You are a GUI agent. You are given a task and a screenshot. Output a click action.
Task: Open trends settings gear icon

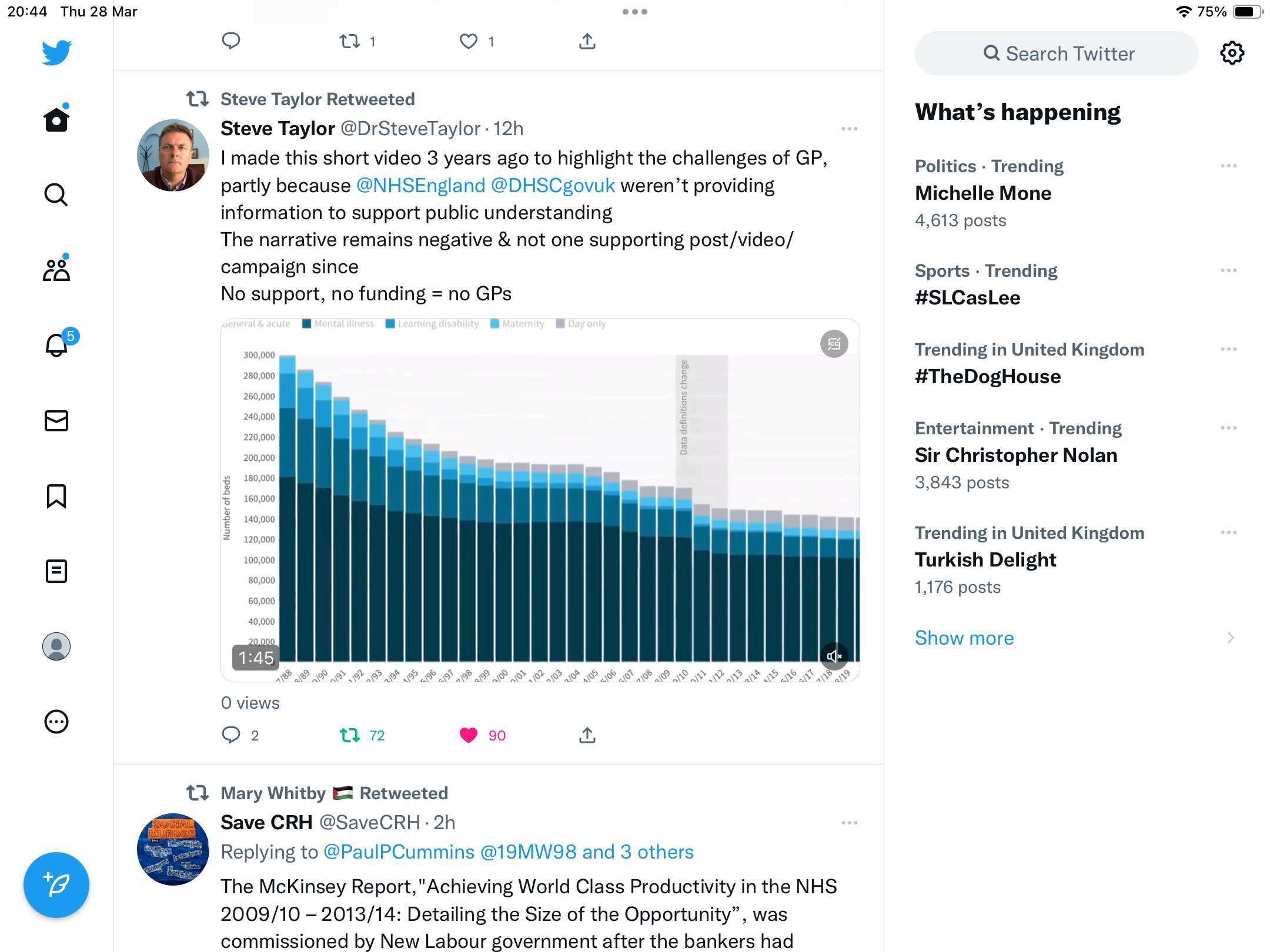pyautogui.click(x=1232, y=53)
